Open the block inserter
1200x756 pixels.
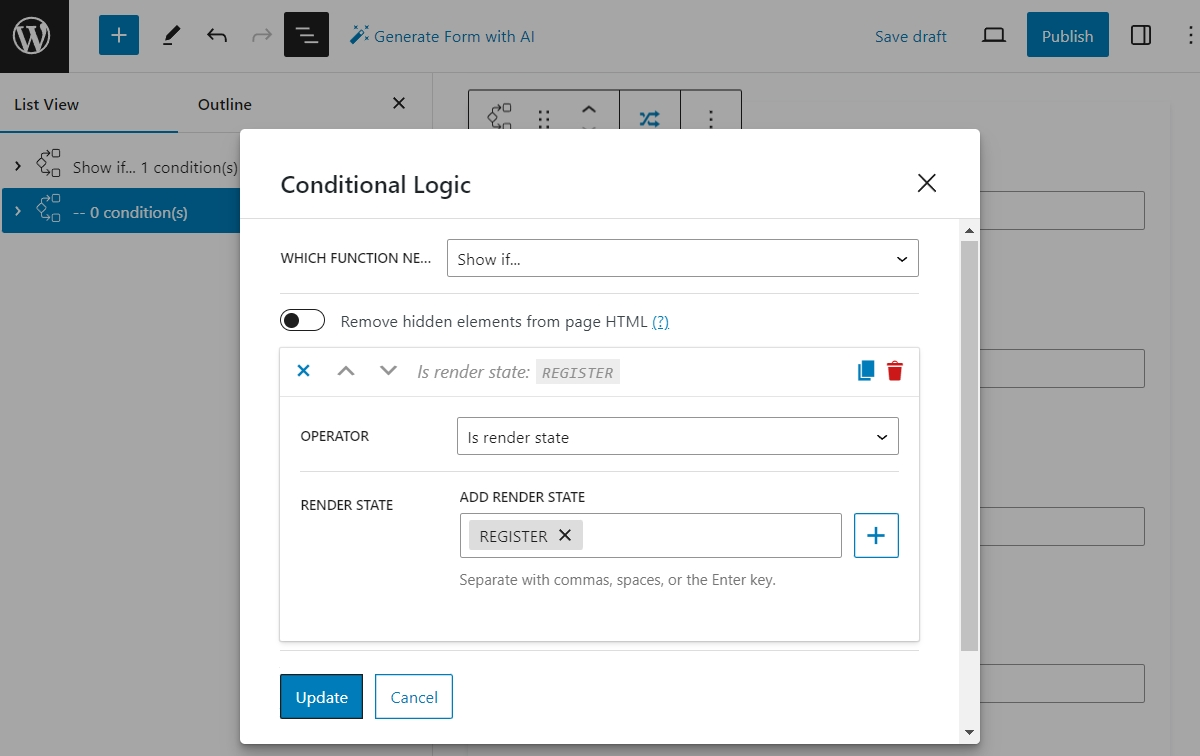tap(119, 35)
